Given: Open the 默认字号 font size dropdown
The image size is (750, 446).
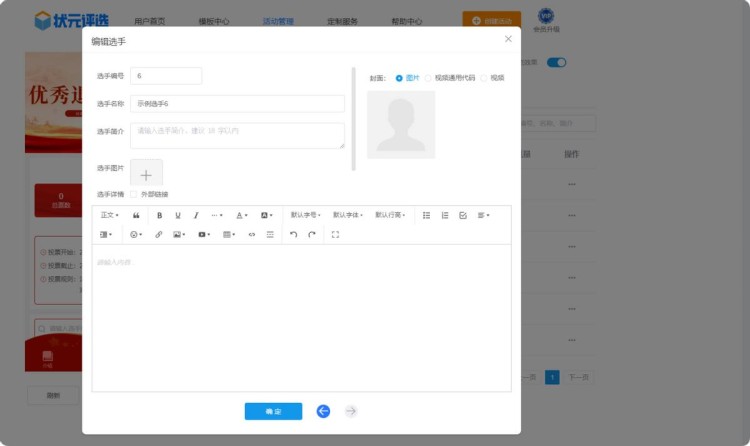Looking at the screenshot, I should coord(306,215).
